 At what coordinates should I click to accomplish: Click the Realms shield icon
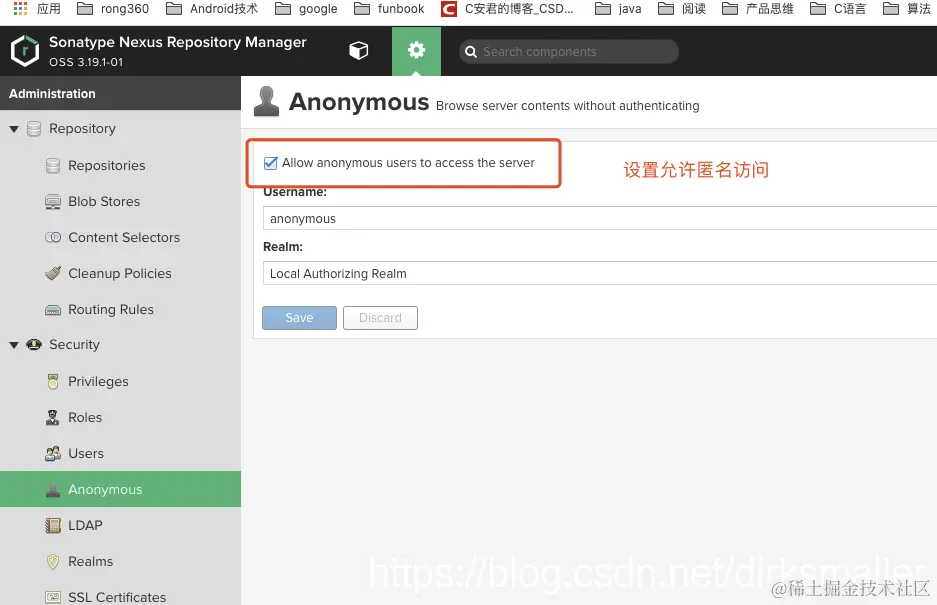tap(53, 561)
